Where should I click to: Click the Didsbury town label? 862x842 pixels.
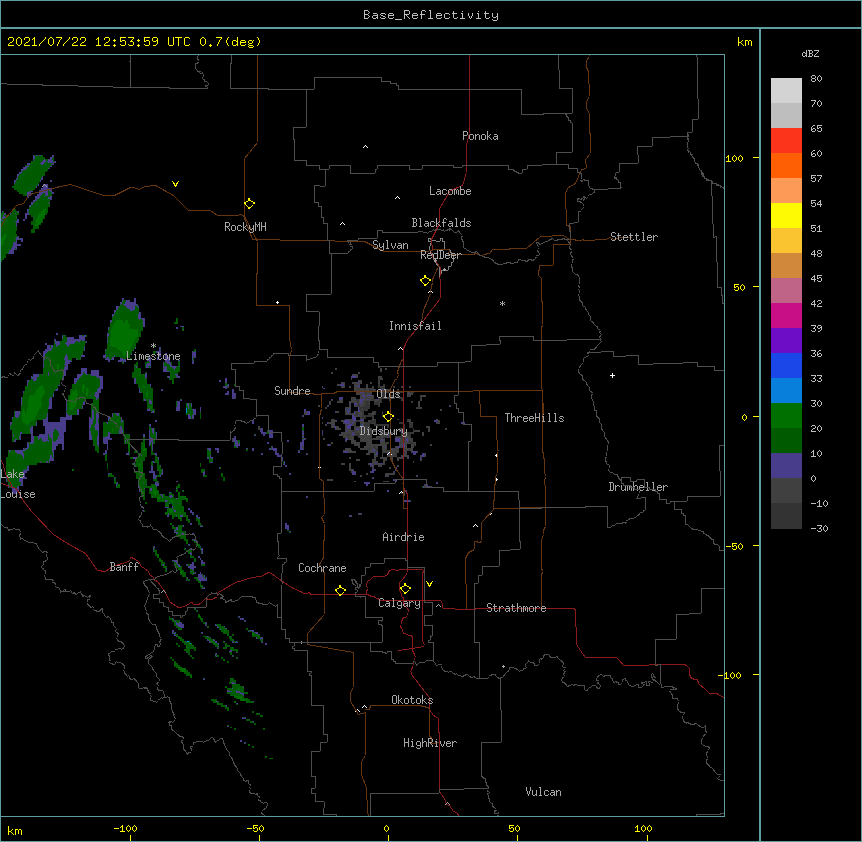point(384,431)
